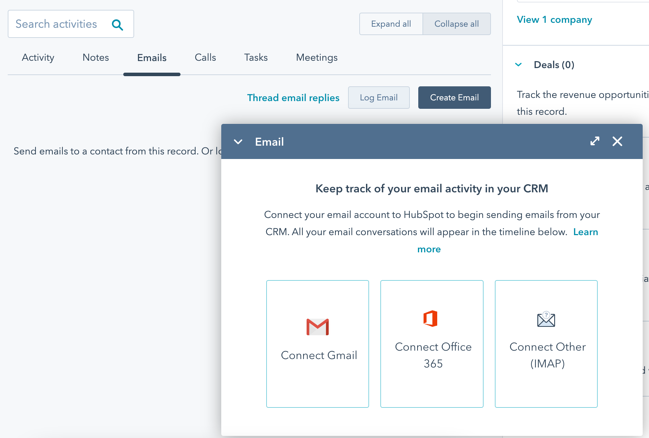Open the Thread email replies link
This screenshot has width=649, height=438.
pos(293,98)
